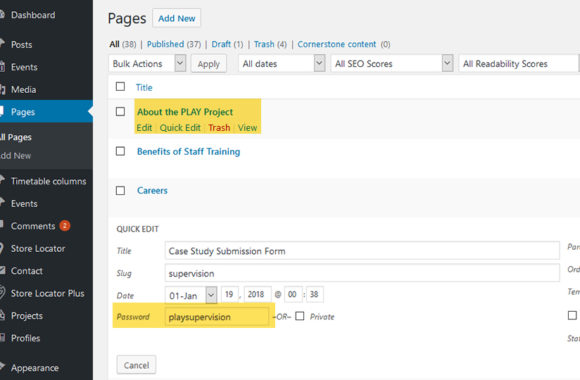This screenshot has width=580, height=380.
Task: Click View under About the PLAY Project
Action: click(247, 128)
